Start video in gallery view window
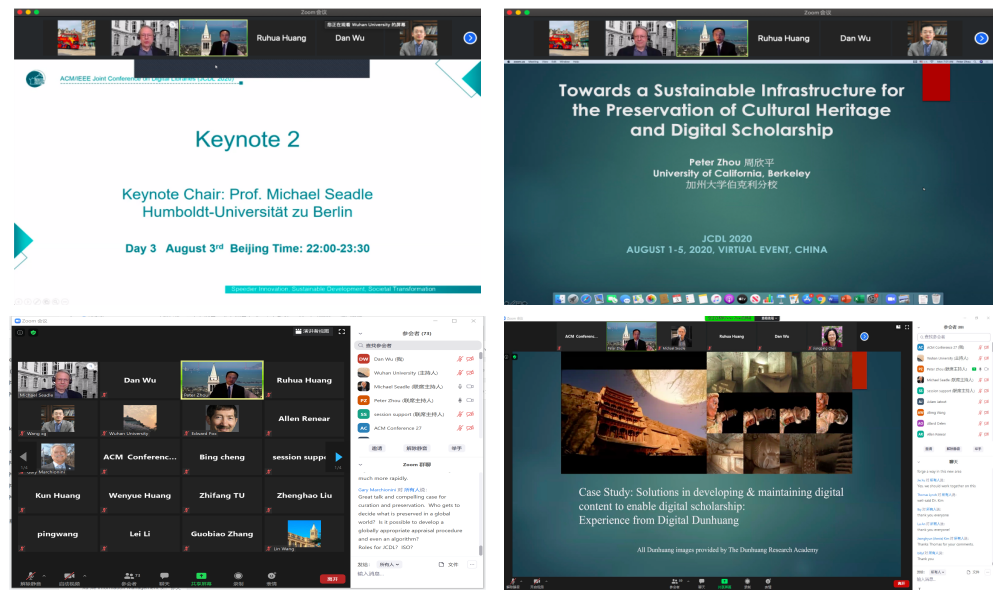 click(x=69, y=577)
